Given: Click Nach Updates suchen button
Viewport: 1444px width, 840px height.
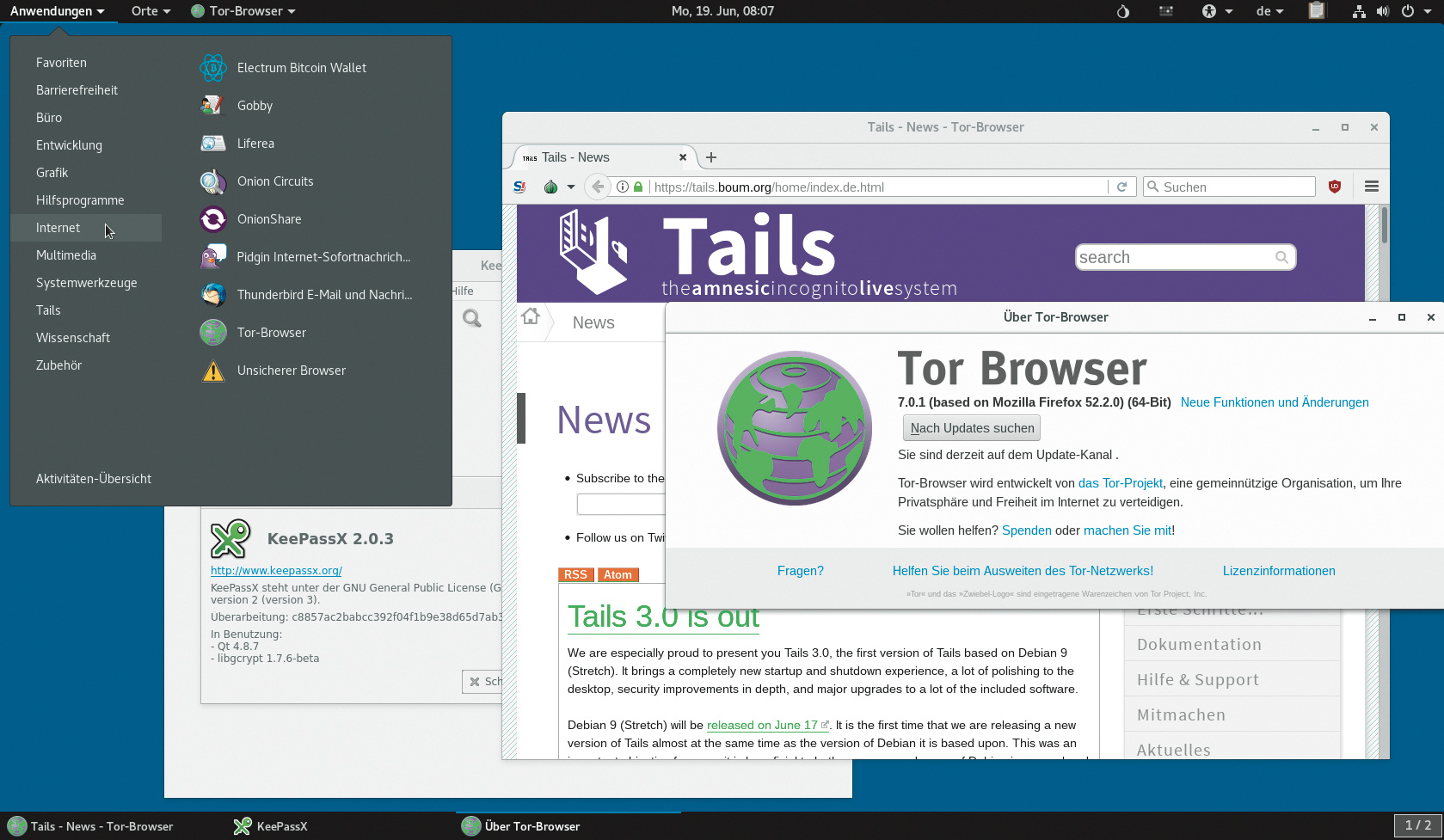Looking at the screenshot, I should pos(972,428).
